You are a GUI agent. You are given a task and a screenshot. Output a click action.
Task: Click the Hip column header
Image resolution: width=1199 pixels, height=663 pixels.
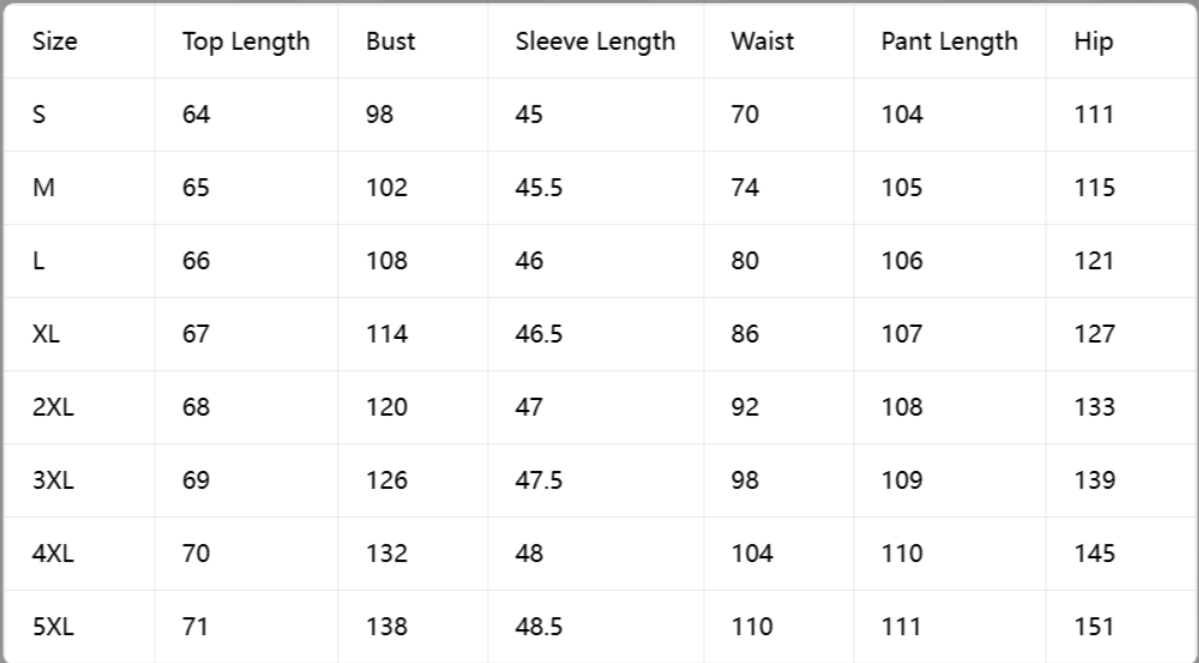1093,41
